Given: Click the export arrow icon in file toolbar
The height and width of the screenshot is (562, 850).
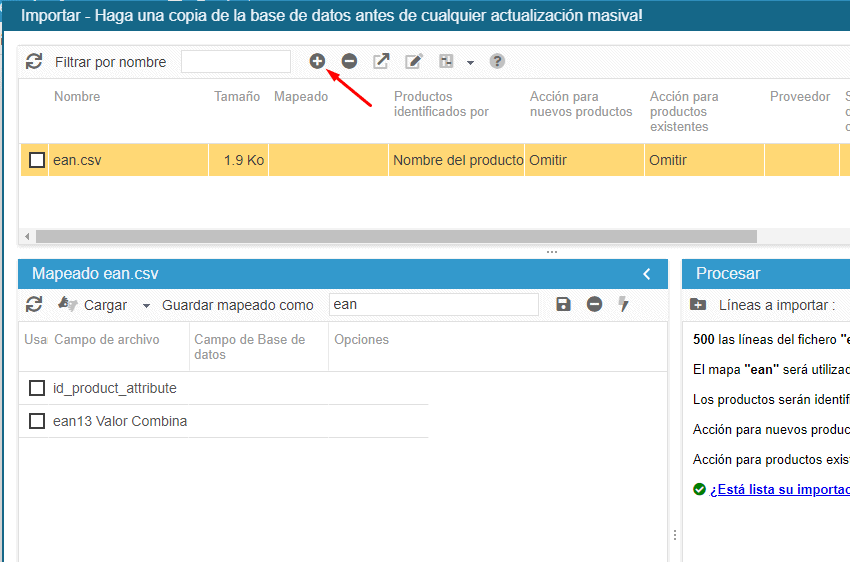Looking at the screenshot, I should [x=381, y=61].
